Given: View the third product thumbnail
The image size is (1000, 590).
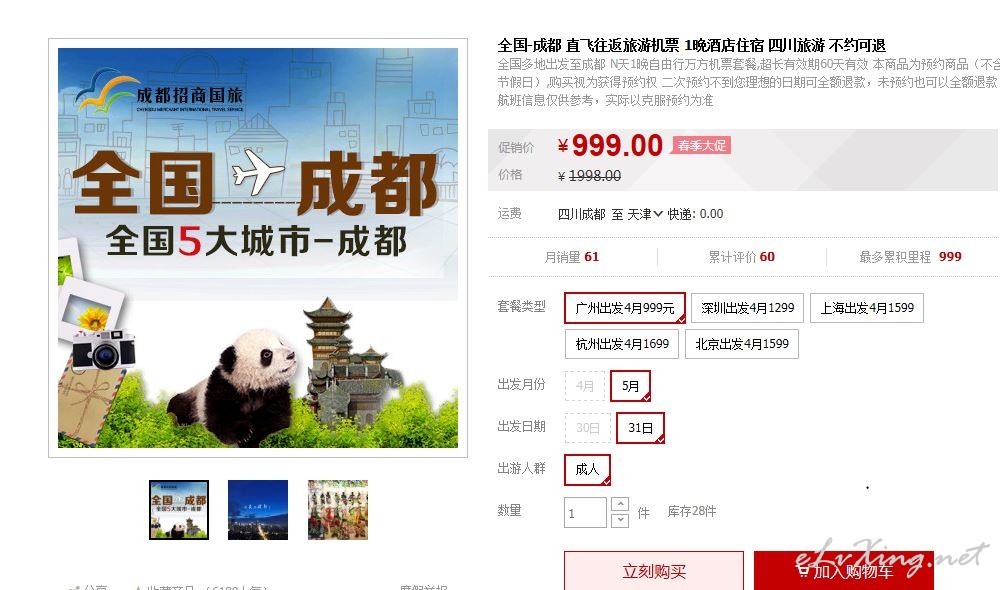Looking at the screenshot, I should coord(337,510).
